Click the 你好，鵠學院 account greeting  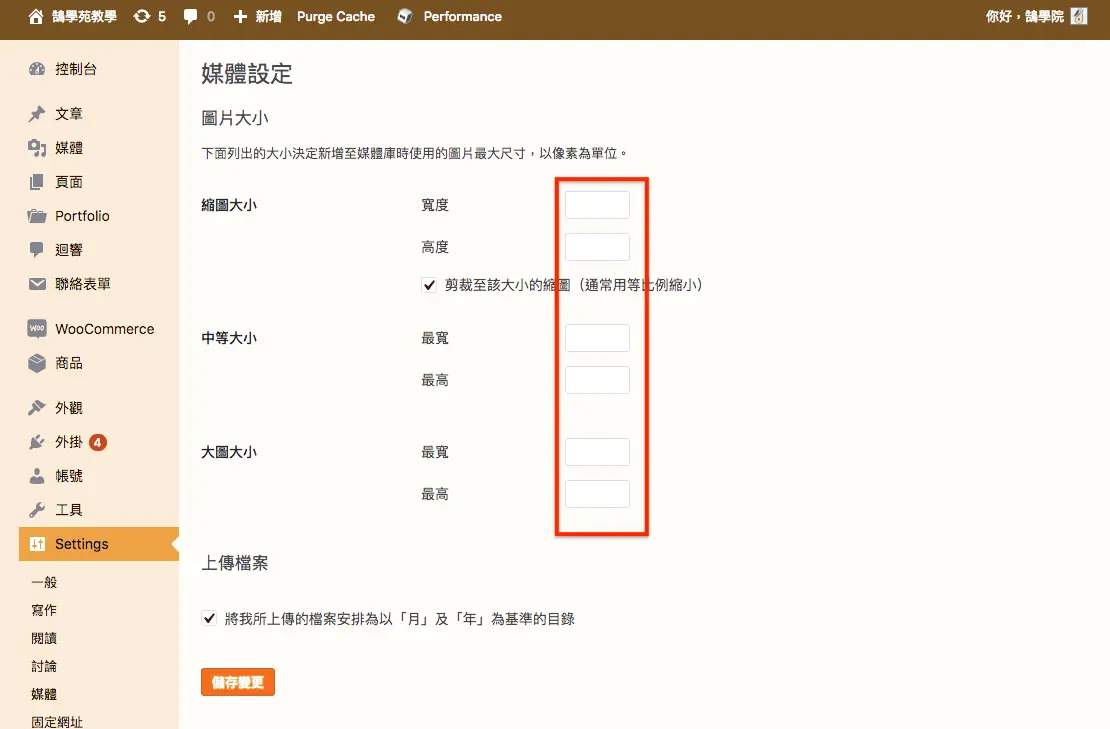pyautogui.click(x=1024, y=16)
